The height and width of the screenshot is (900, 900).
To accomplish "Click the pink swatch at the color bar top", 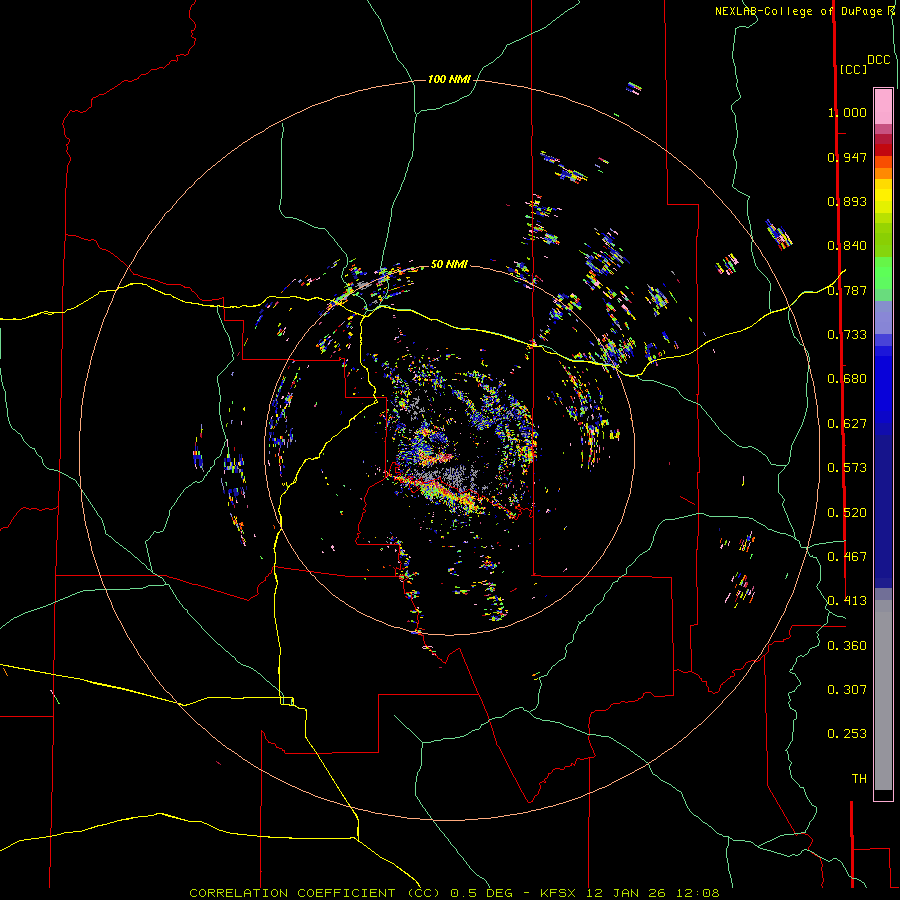I will 883,107.
